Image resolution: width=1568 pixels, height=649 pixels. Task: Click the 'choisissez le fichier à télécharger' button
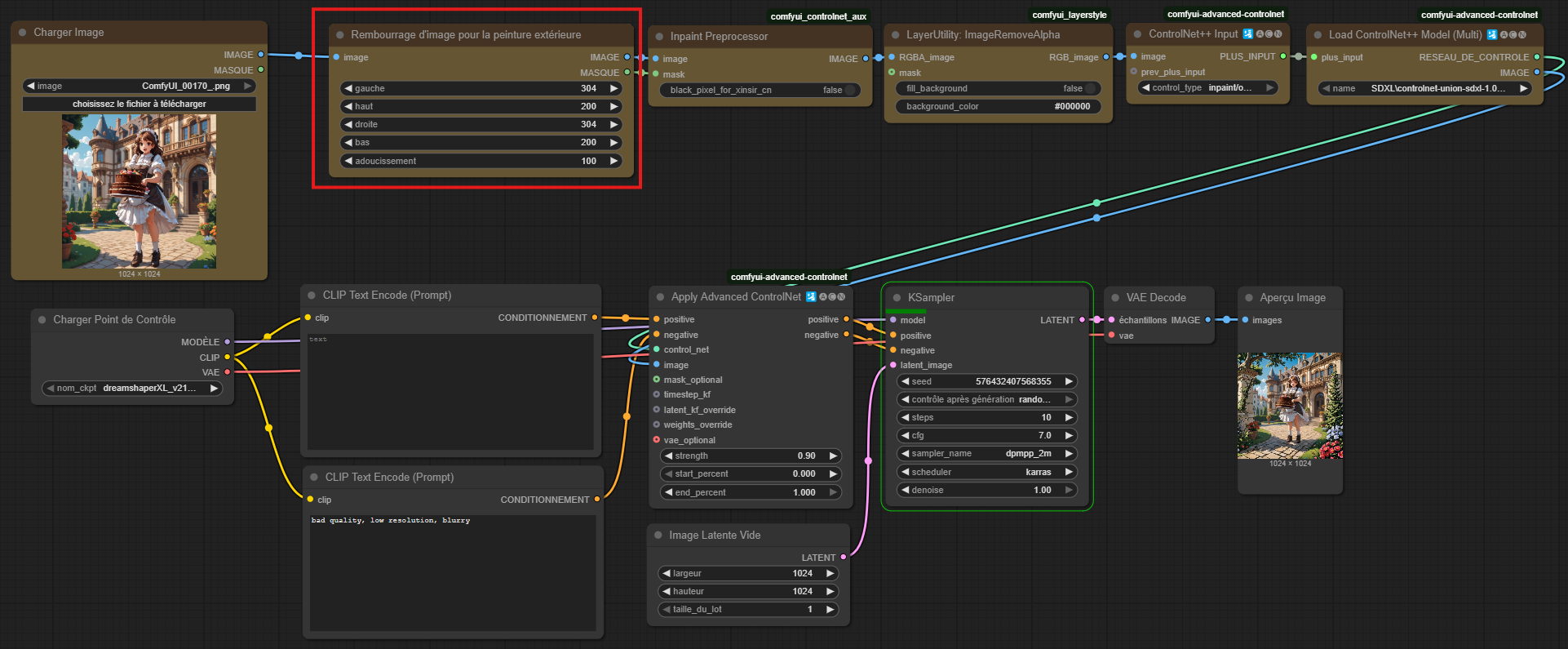tap(139, 104)
